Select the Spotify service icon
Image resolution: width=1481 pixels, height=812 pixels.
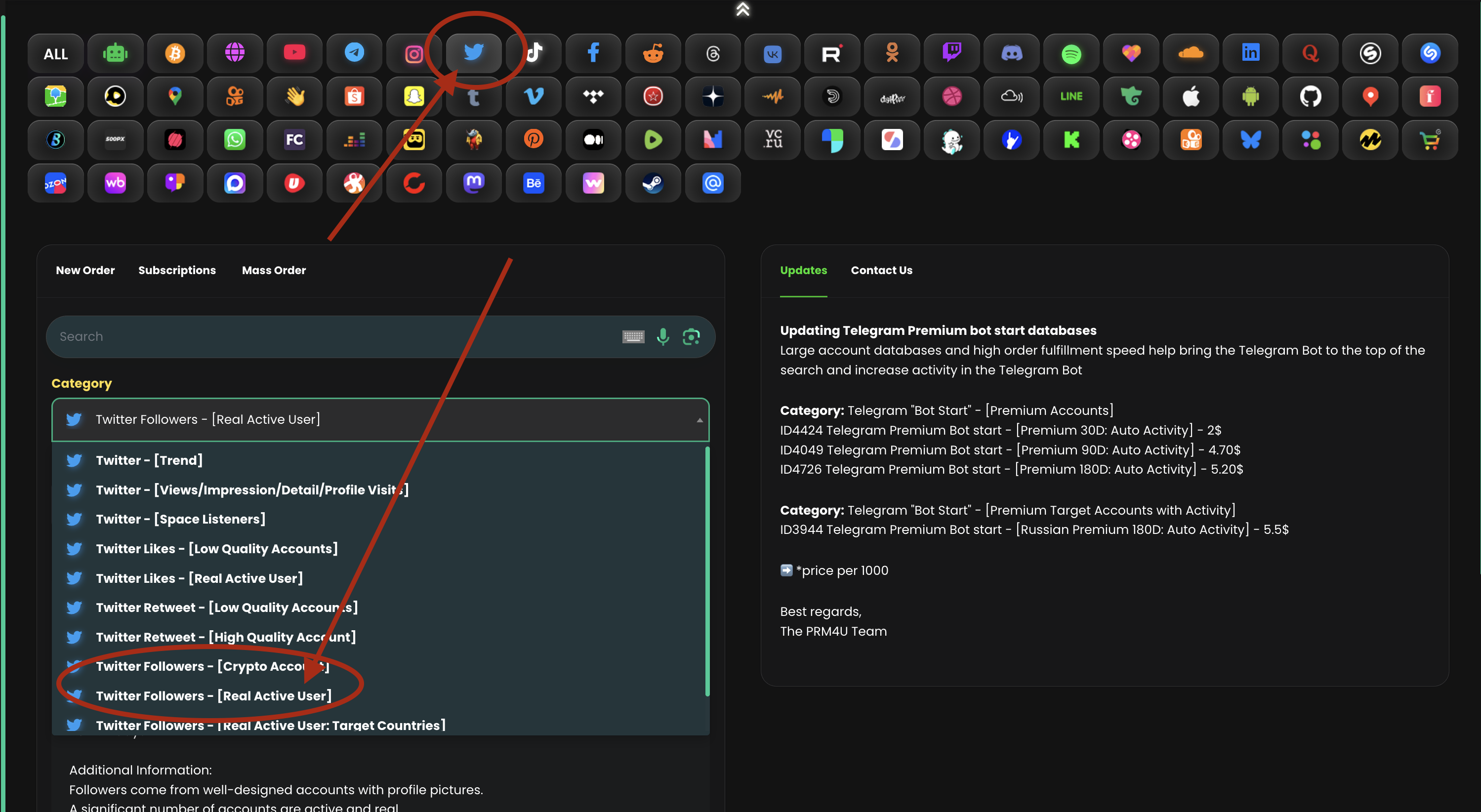[1072, 53]
